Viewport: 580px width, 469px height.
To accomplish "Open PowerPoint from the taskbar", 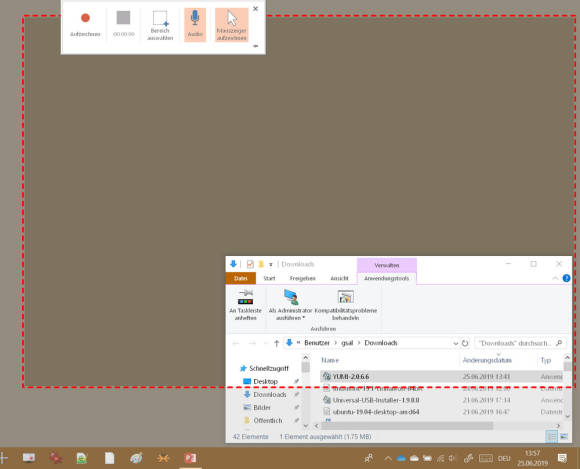I will click(190, 458).
